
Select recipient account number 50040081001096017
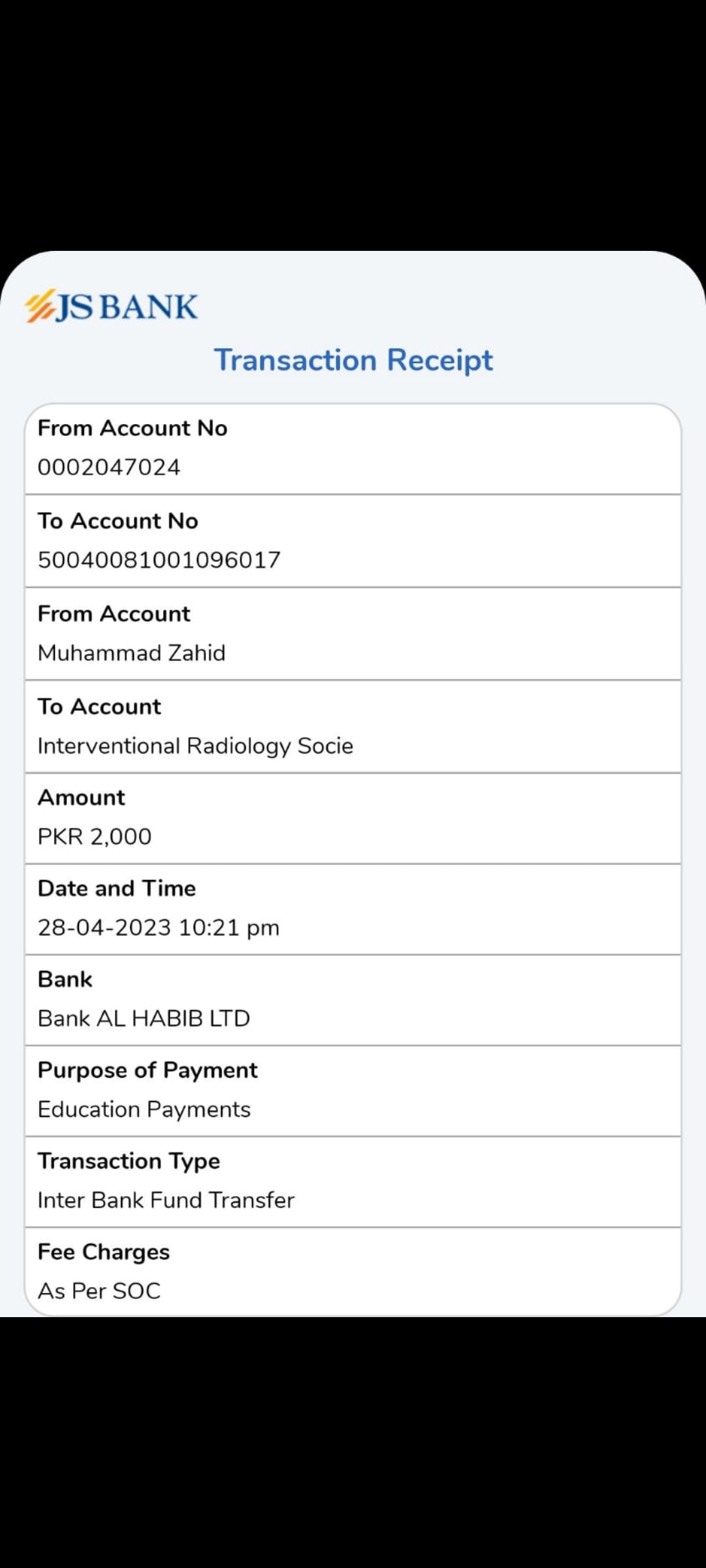point(159,560)
